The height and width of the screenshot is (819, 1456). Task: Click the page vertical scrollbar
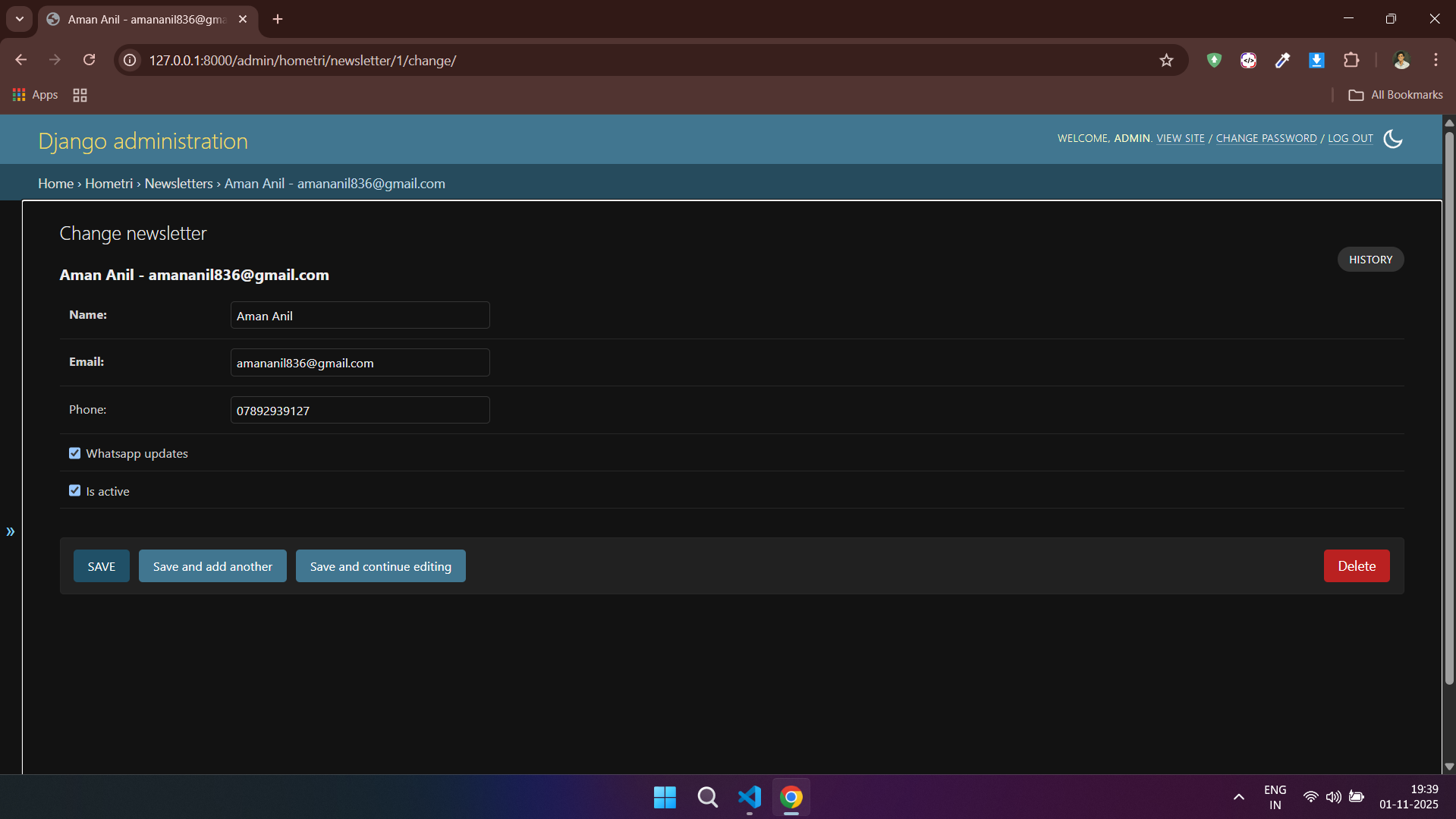tap(1449, 408)
